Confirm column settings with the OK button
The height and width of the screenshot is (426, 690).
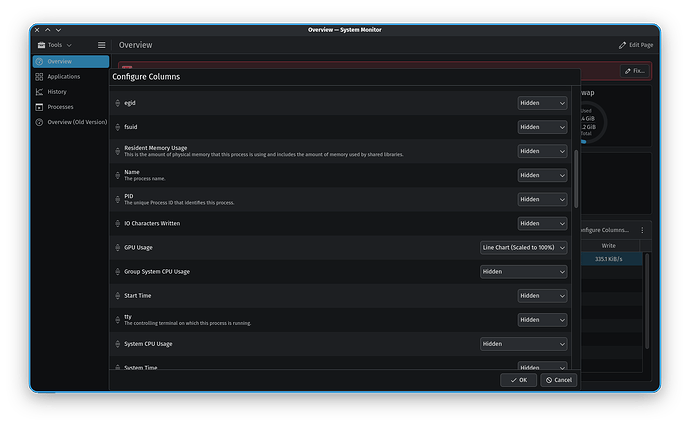pos(518,380)
